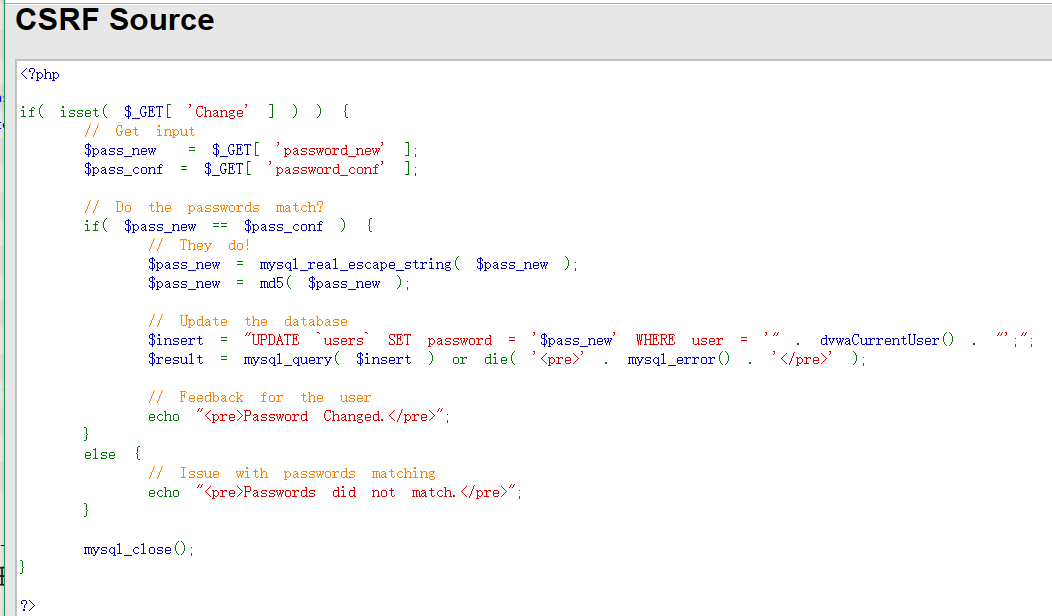
Task: Click the '// Do the passwords match?' comment
Action: pos(204,207)
